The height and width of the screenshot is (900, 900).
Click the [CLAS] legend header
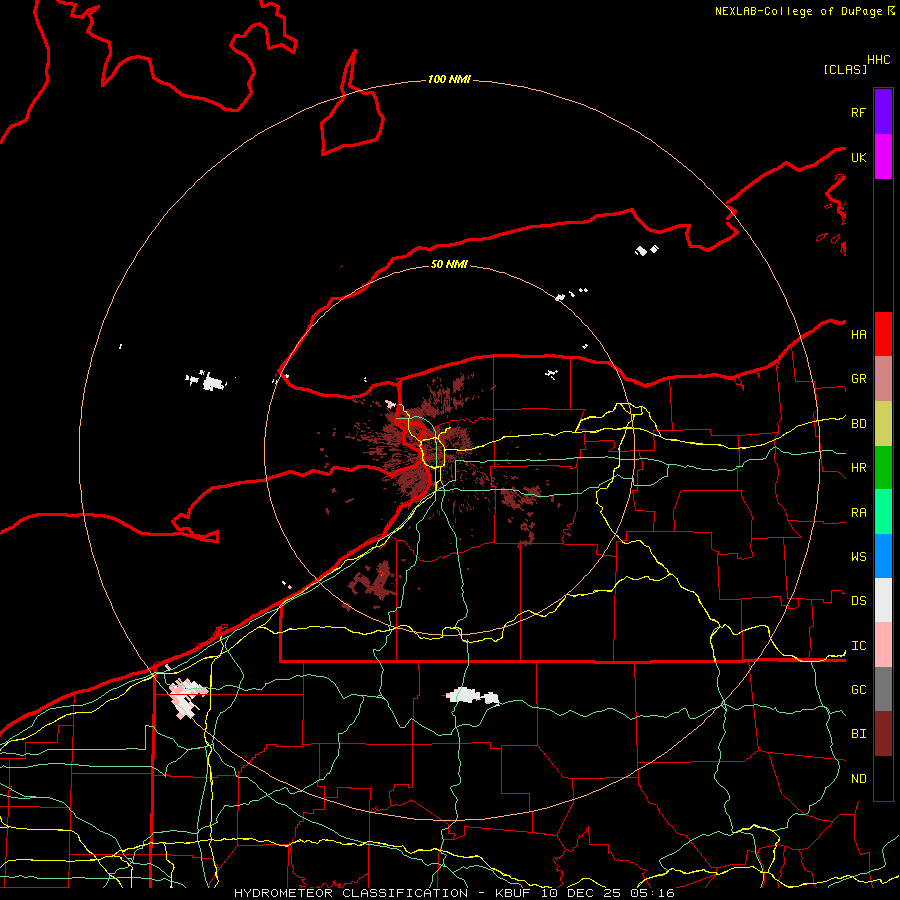coord(845,69)
